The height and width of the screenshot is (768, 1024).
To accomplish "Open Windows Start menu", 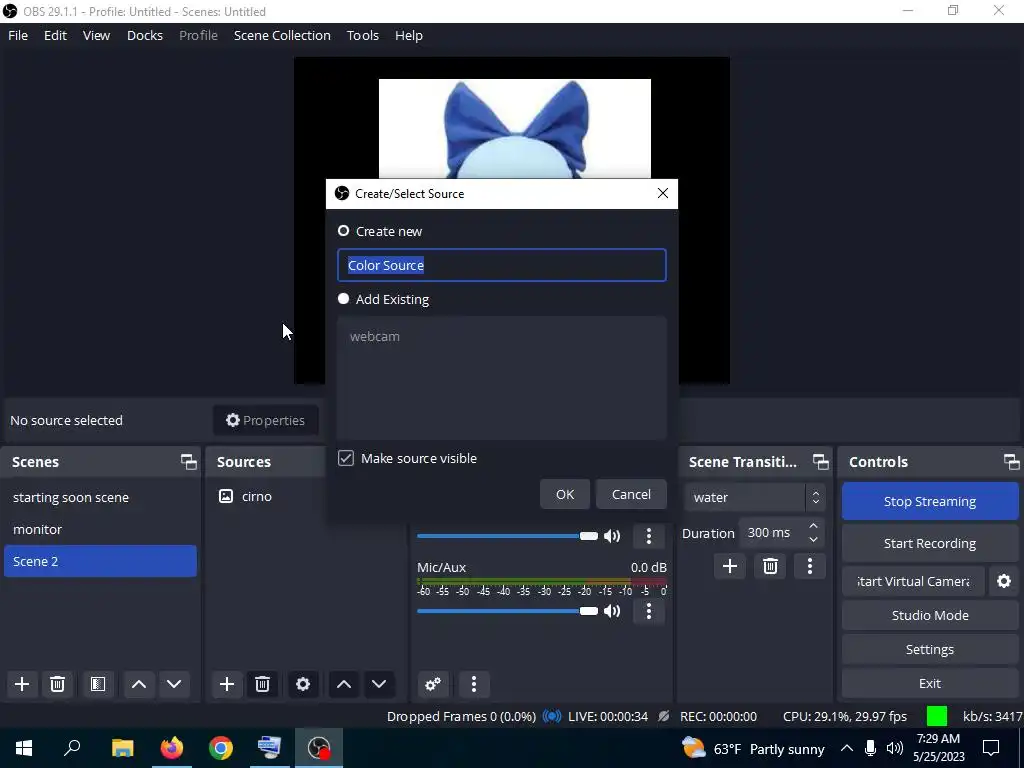I will click(24, 748).
